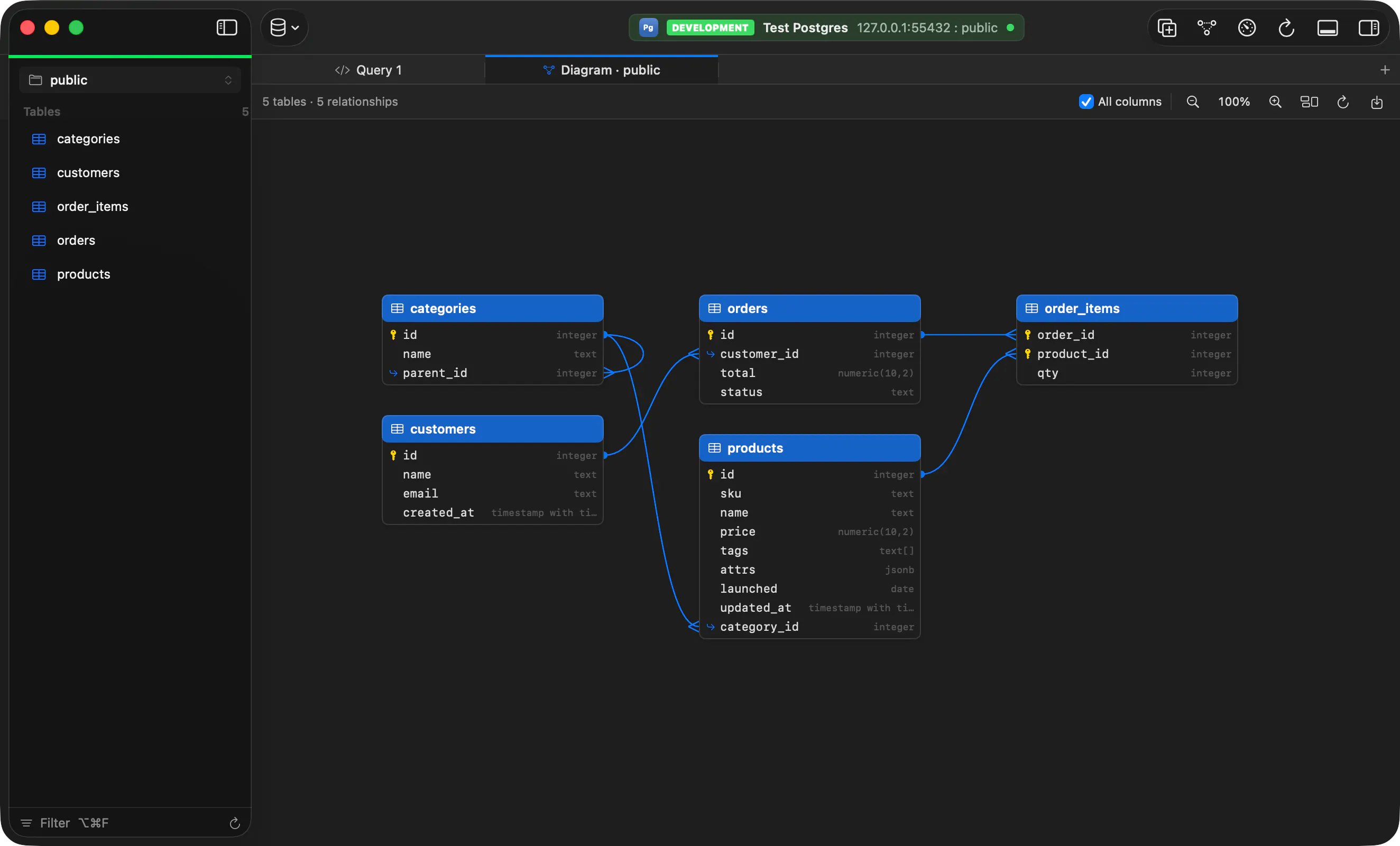
Task: Click the new query window icon
Action: (1166, 27)
